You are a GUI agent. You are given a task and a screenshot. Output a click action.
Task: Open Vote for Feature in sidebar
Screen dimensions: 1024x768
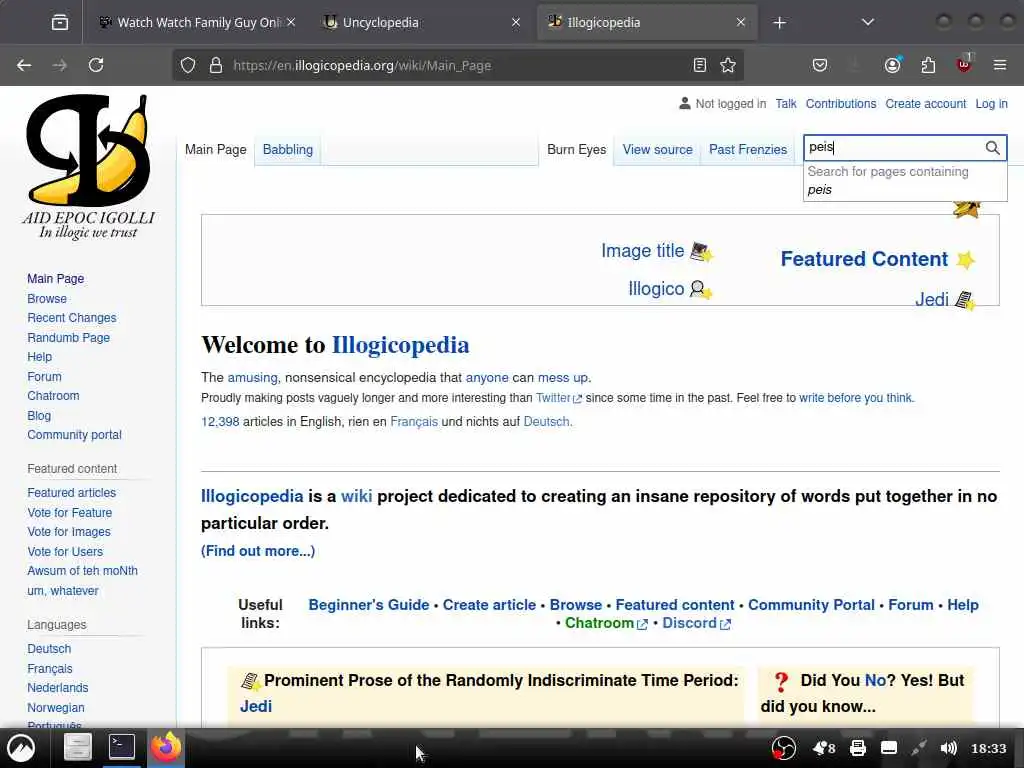pos(69,513)
